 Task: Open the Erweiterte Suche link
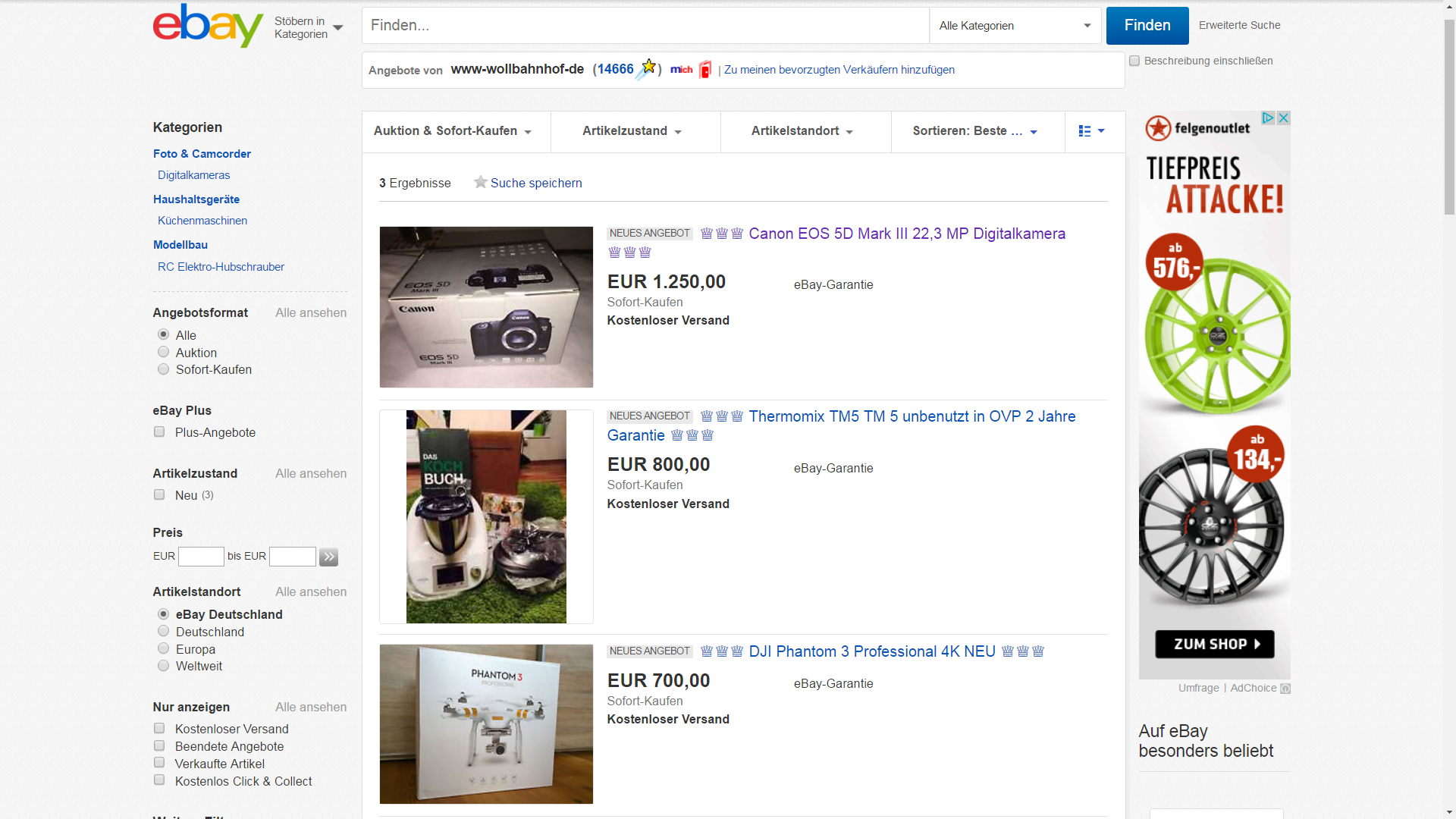pos(1239,25)
